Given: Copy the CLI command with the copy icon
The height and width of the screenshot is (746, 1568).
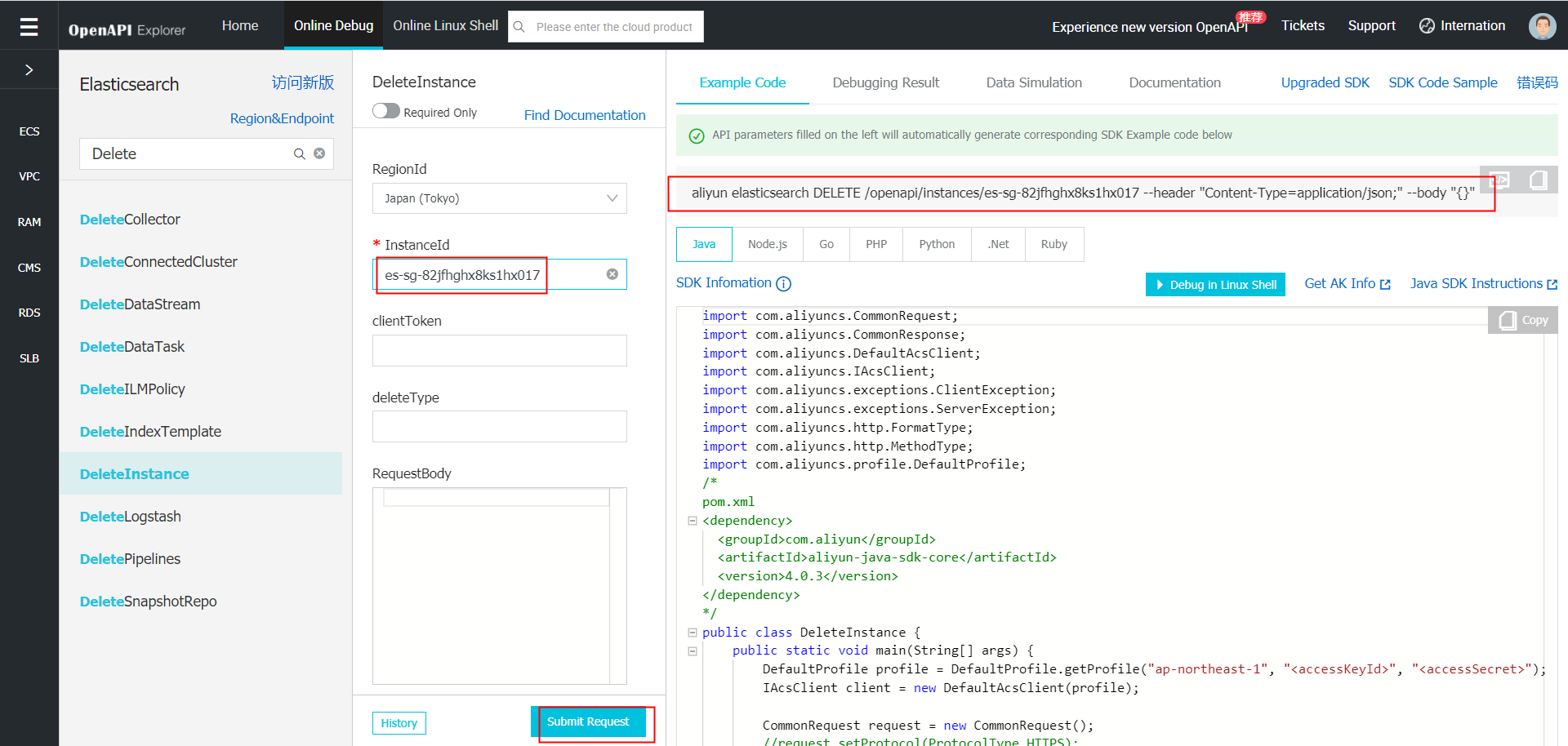Looking at the screenshot, I should [1539, 180].
